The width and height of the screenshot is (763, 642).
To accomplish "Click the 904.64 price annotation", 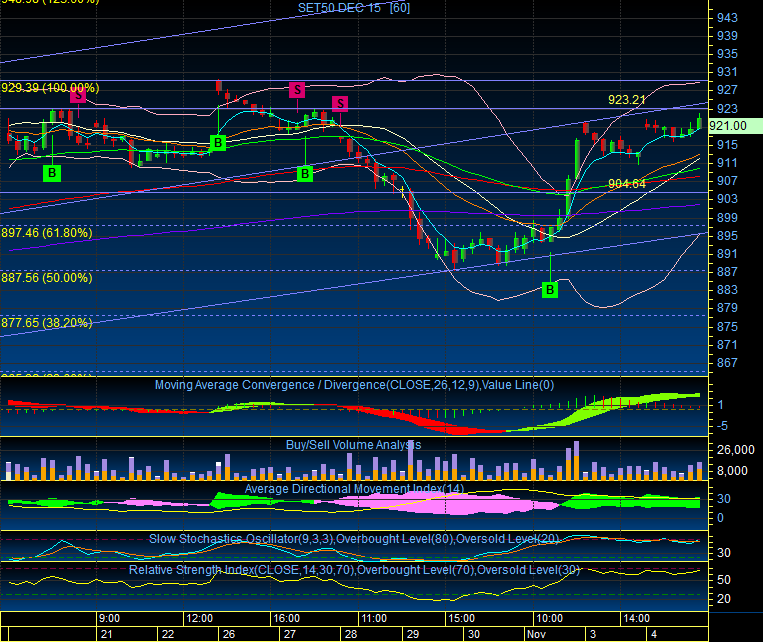I will [x=627, y=183].
